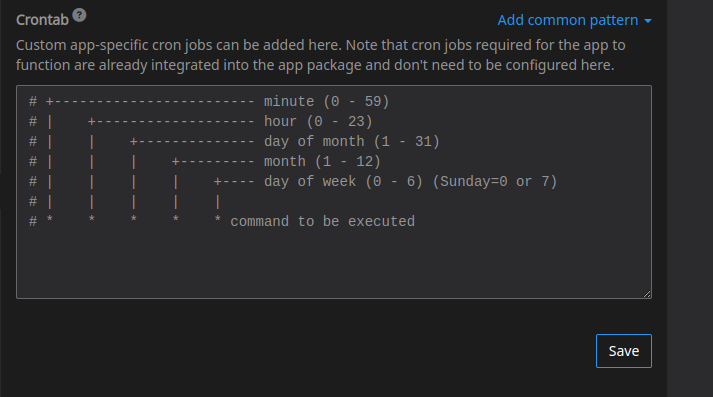The image size is (713, 397).
Task: Click the cron jobs description paragraph
Action: click(321, 55)
